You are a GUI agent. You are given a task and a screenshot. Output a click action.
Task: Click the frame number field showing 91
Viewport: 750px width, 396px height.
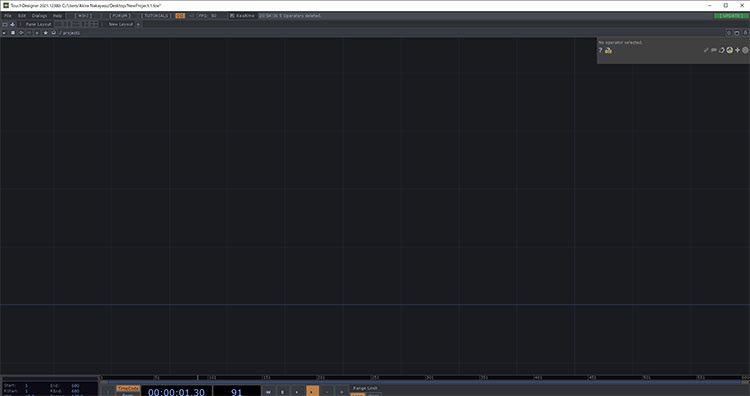[236, 391]
